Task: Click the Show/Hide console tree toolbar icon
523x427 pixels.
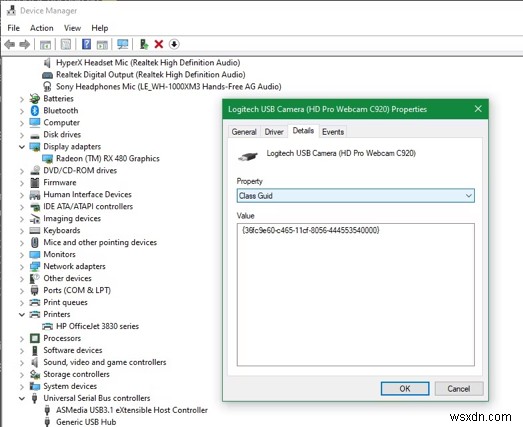Action: click(x=45, y=44)
